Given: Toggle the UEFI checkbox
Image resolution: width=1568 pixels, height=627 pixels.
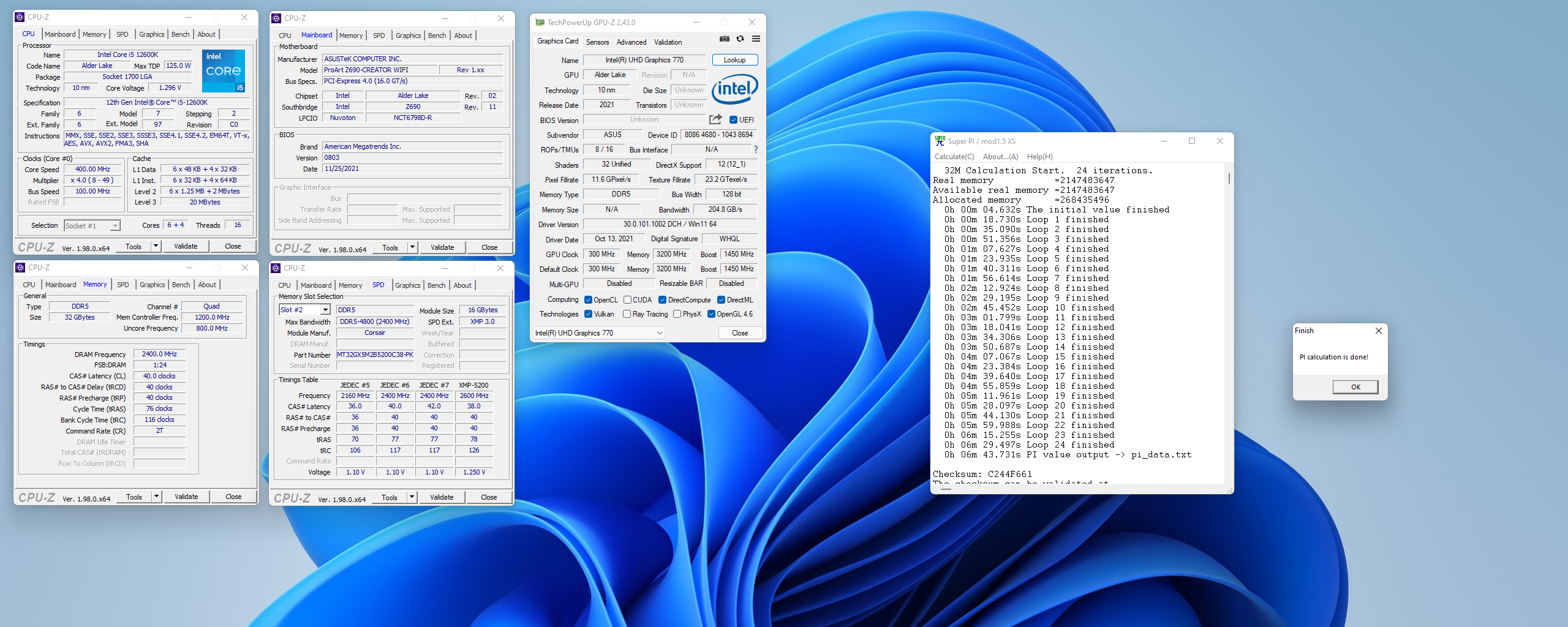Looking at the screenshot, I should 733,120.
